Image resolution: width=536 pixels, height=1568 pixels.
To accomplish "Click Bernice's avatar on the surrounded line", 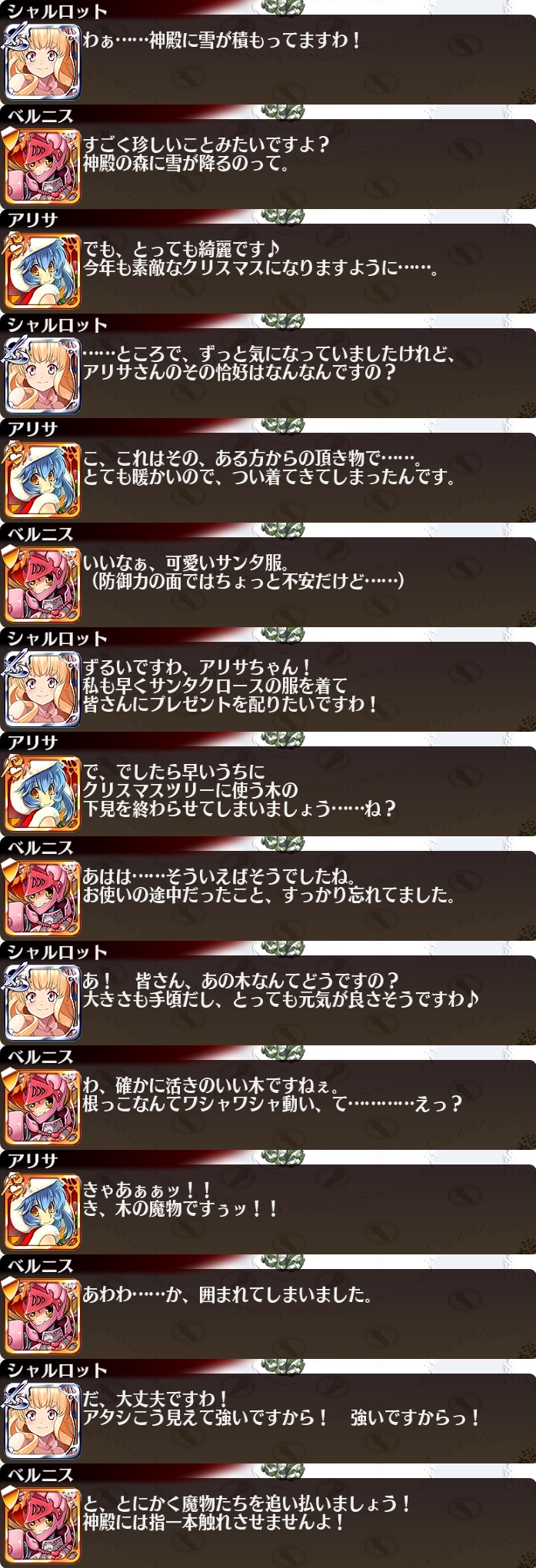I will (x=42, y=1316).
